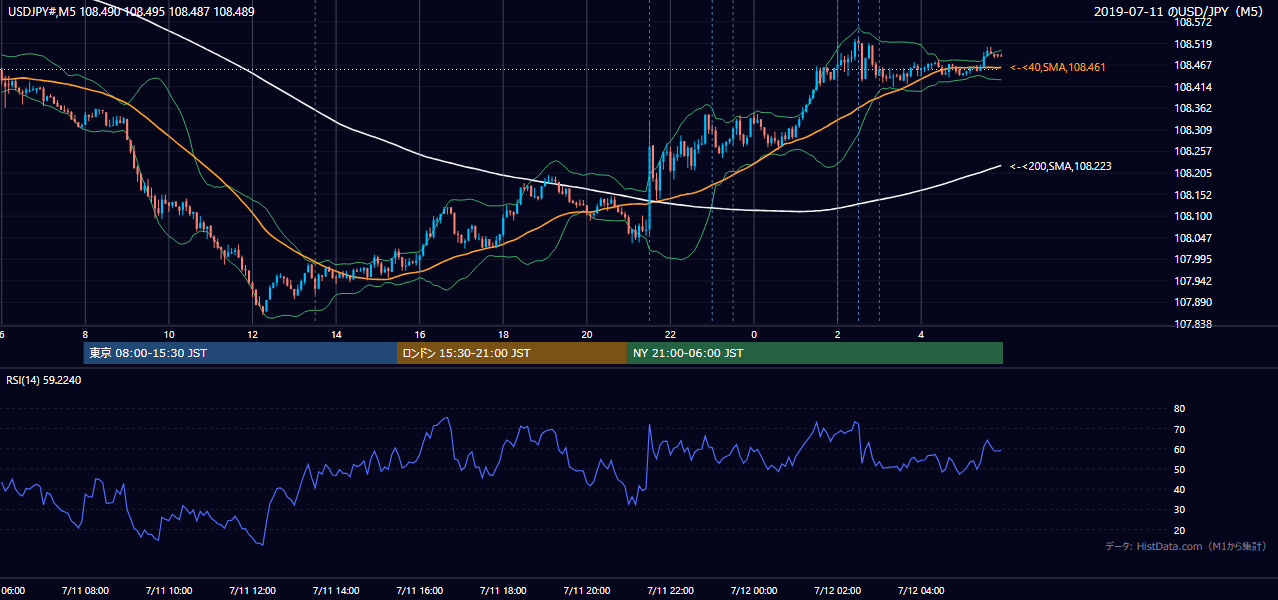Select the ロンドン 15:30-21:00 JST session bar
This screenshot has width=1278, height=600.
pyautogui.click(x=512, y=353)
